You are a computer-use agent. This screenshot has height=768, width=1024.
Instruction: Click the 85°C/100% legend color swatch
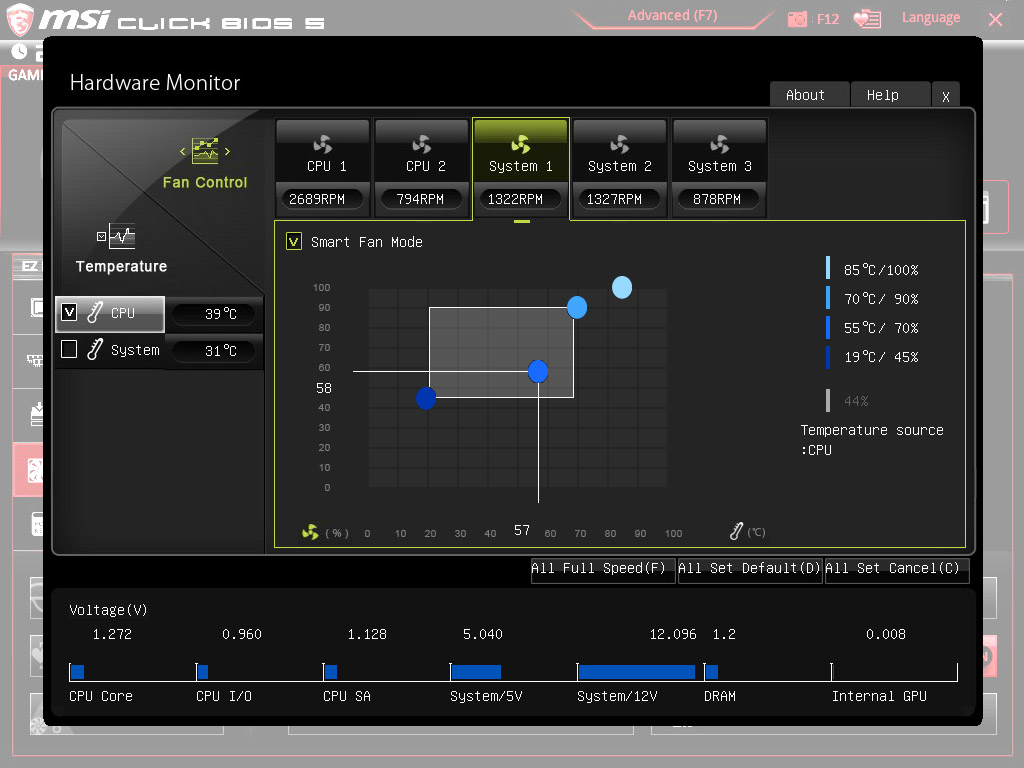[x=828, y=268]
